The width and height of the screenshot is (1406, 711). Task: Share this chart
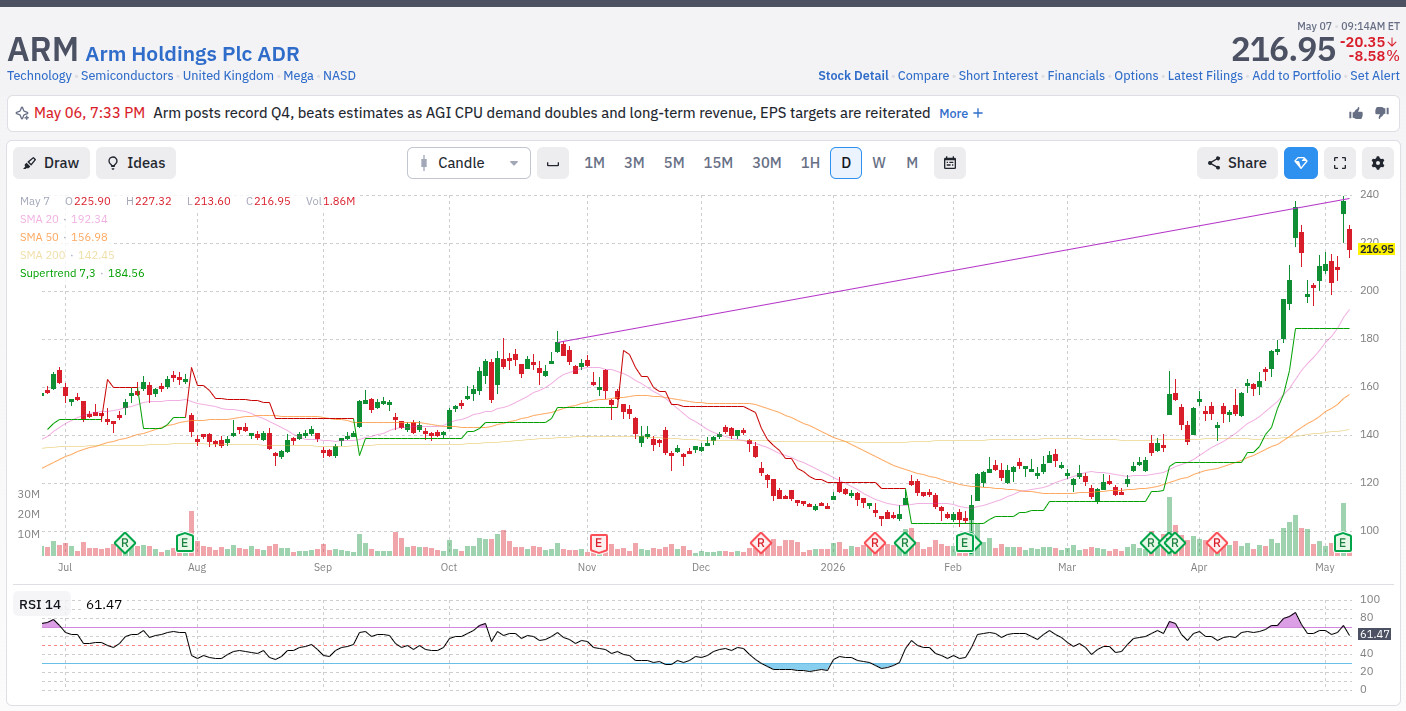1237,163
